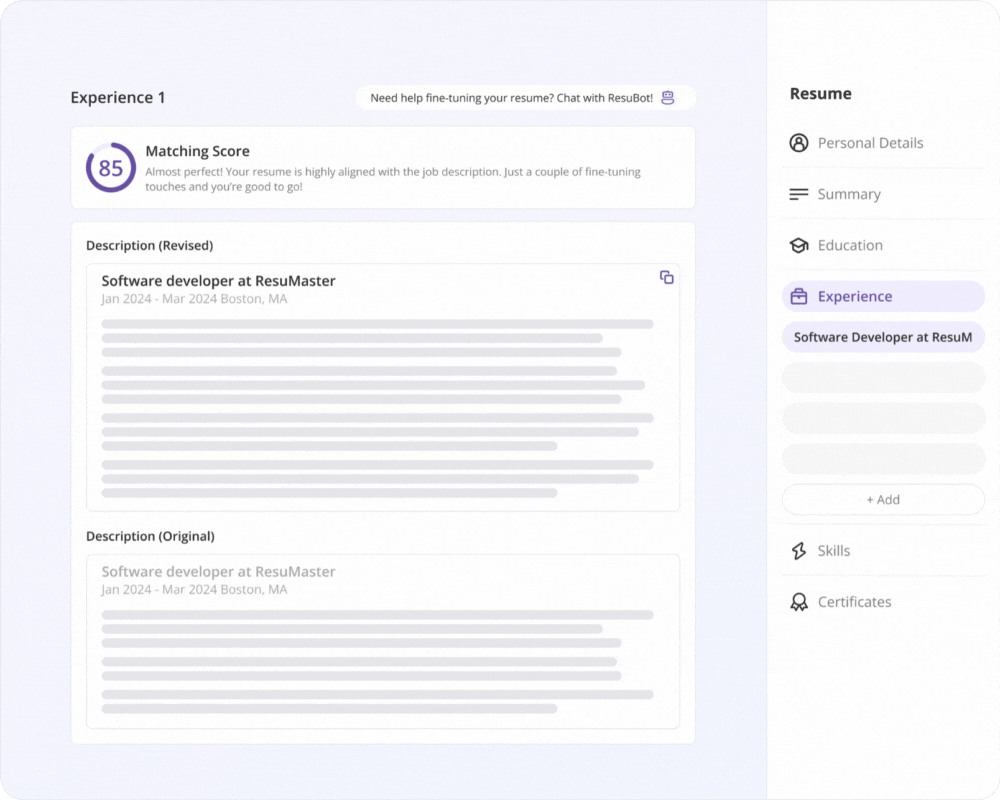1000x800 pixels.
Task: Select Software Developer at ResuM entry
Action: tap(883, 338)
